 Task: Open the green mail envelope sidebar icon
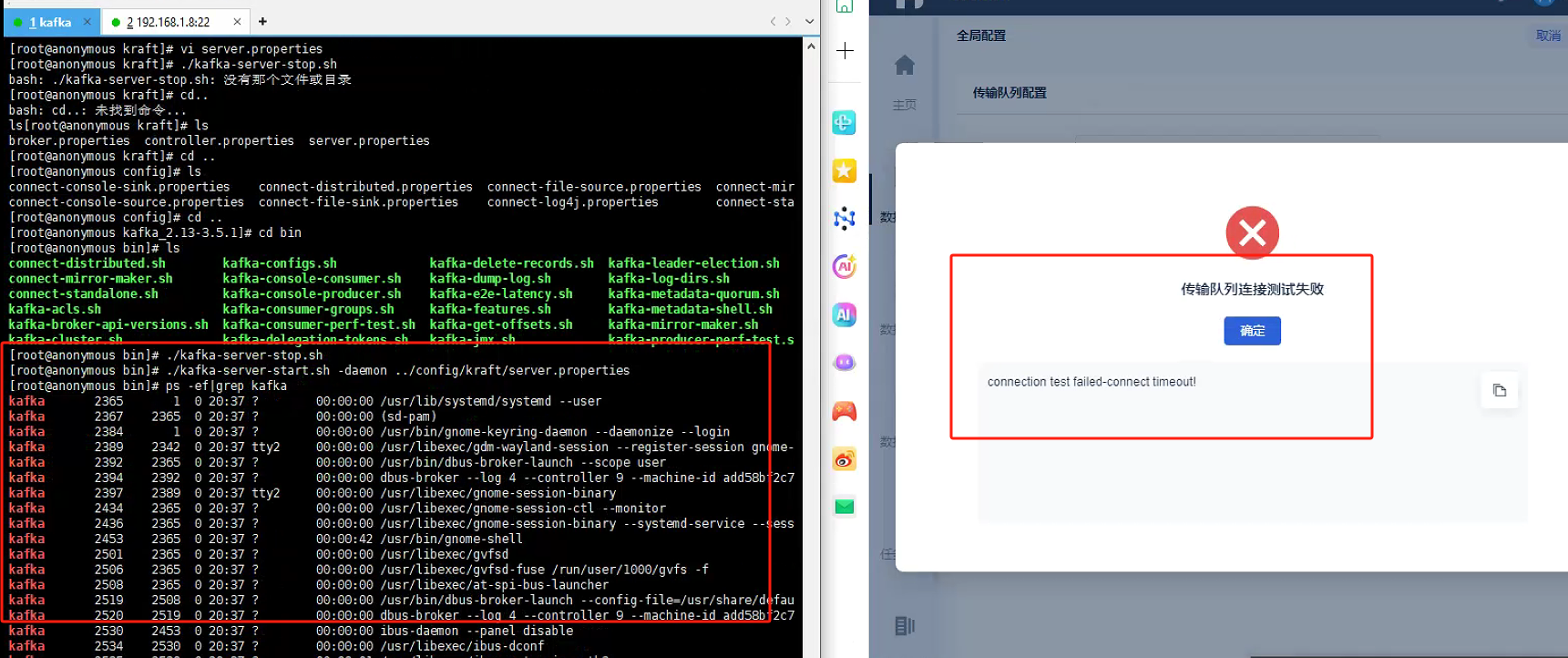pos(845,507)
